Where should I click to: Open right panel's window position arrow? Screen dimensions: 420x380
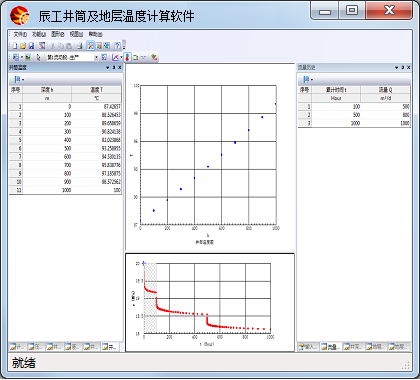tap(396, 67)
